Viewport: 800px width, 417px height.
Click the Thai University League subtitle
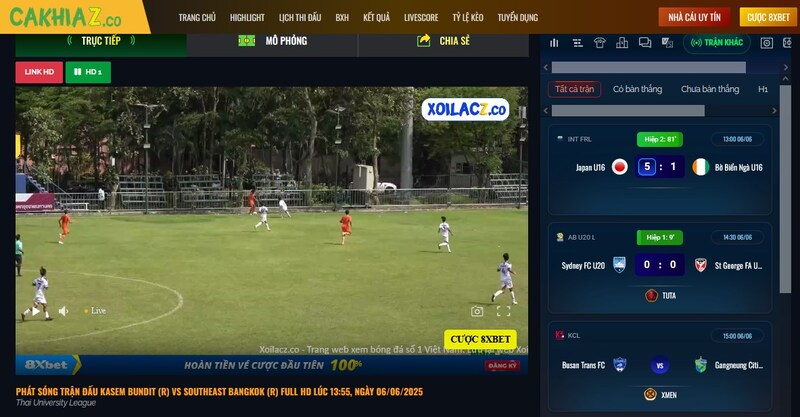click(x=56, y=403)
